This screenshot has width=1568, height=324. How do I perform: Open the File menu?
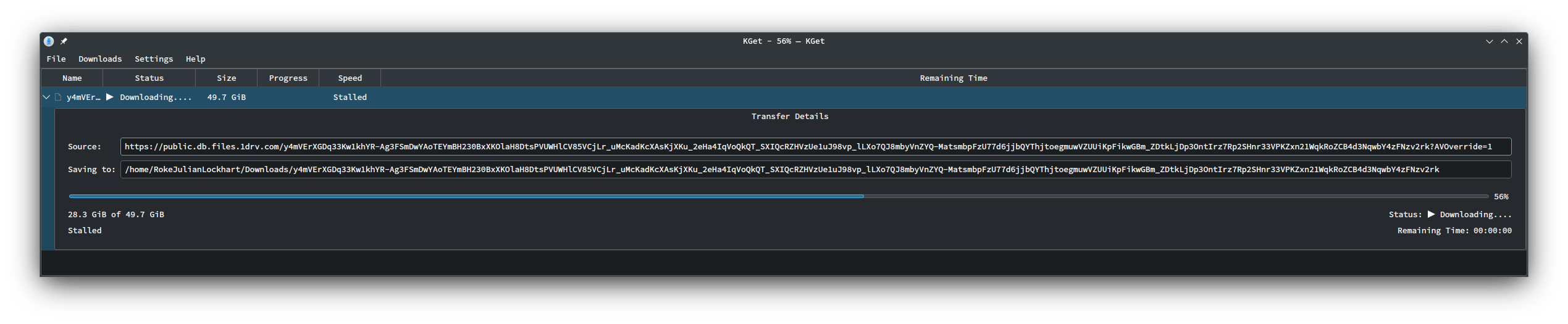(56, 59)
